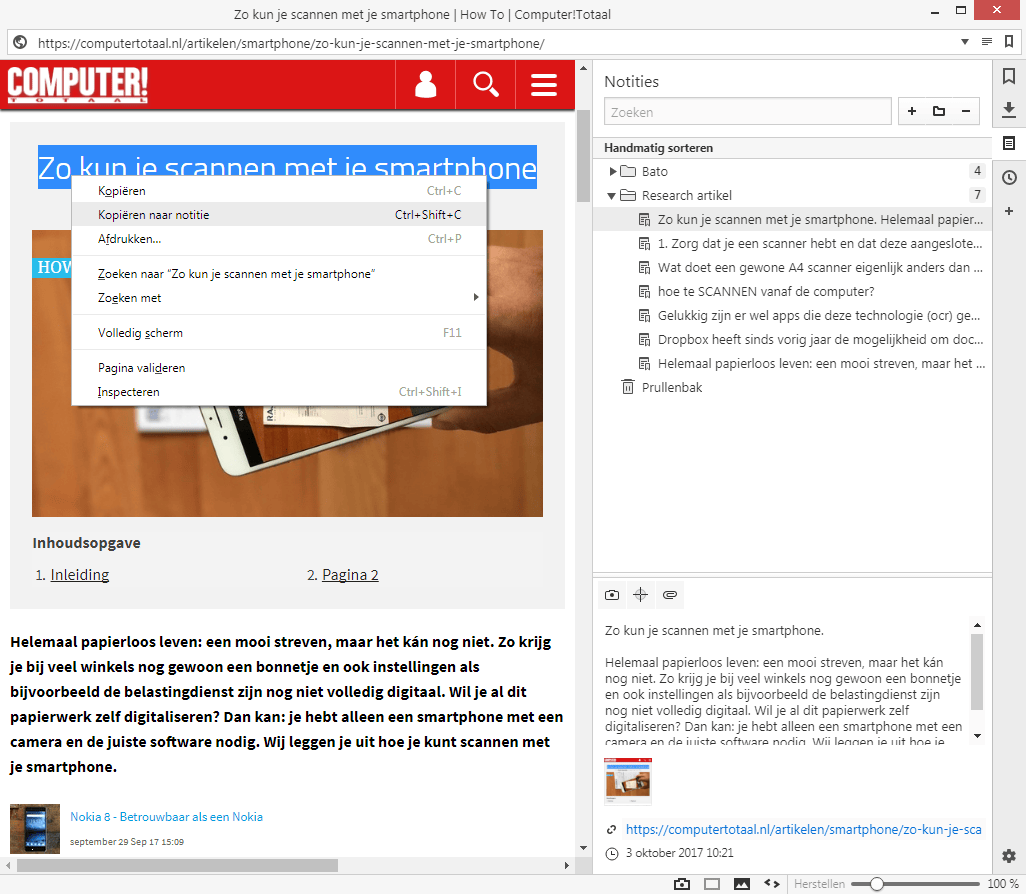Screen dimensions: 1026x894
Task: Click the Pagina 2 link
Action: click(x=349, y=574)
